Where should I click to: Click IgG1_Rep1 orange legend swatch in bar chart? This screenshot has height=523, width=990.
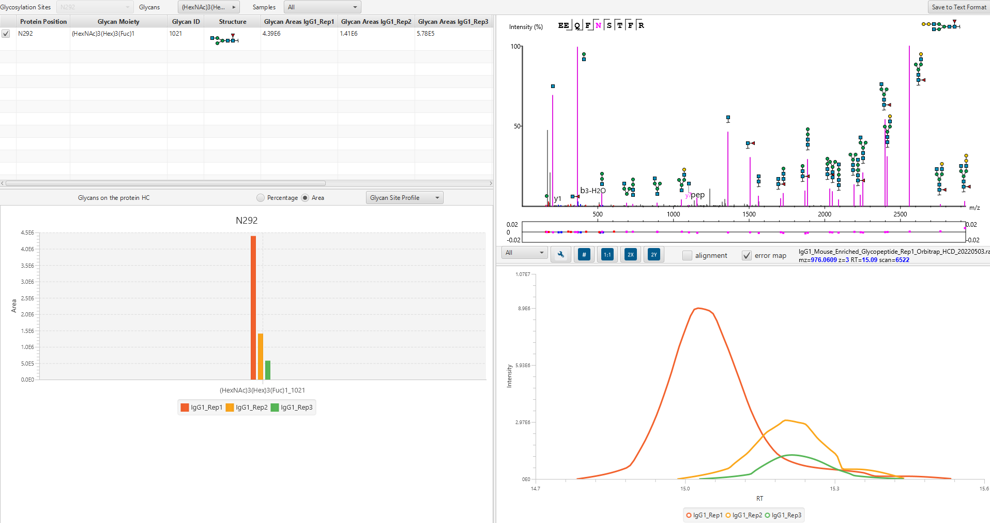point(184,407)
